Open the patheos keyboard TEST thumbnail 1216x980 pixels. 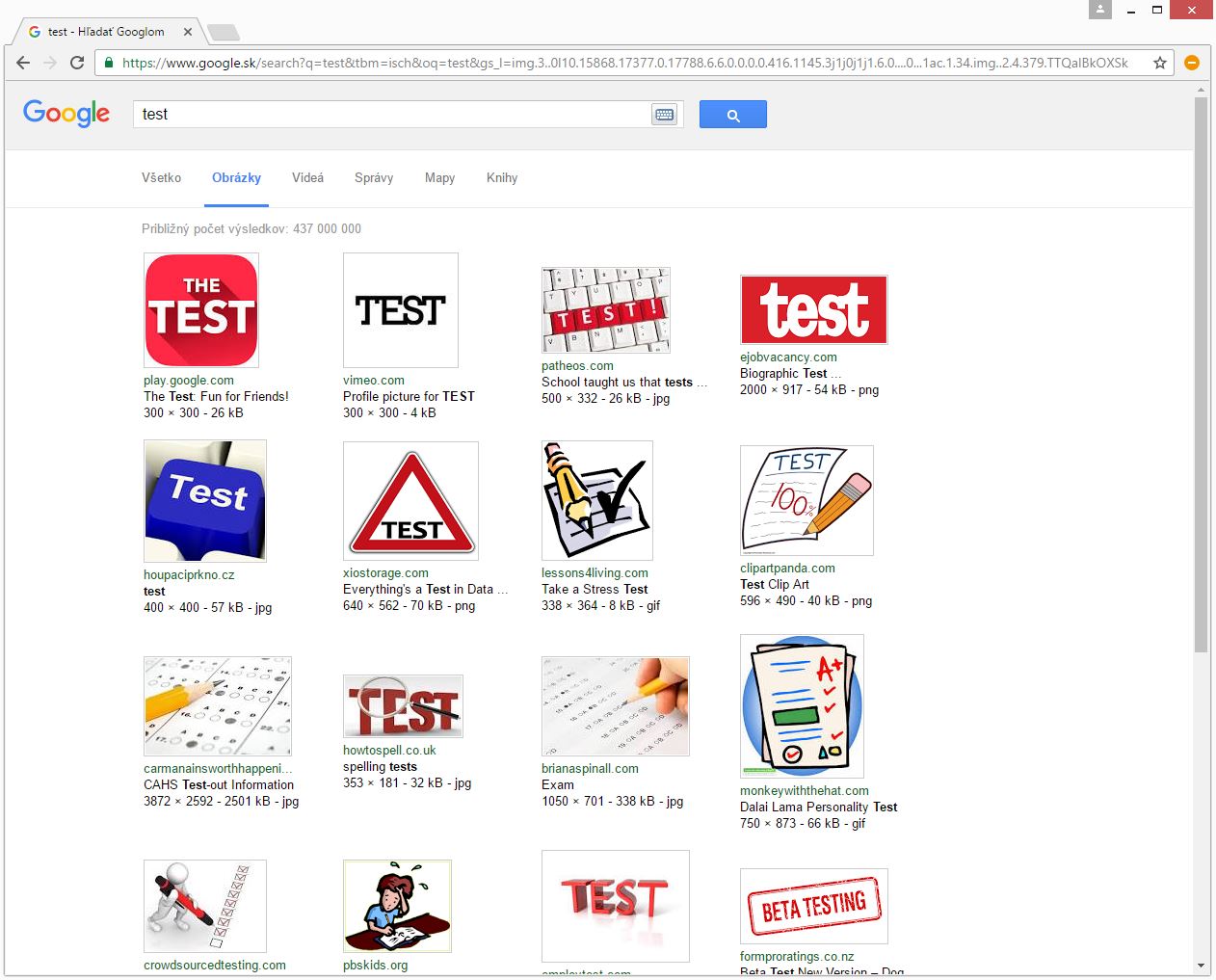[606, 310]
